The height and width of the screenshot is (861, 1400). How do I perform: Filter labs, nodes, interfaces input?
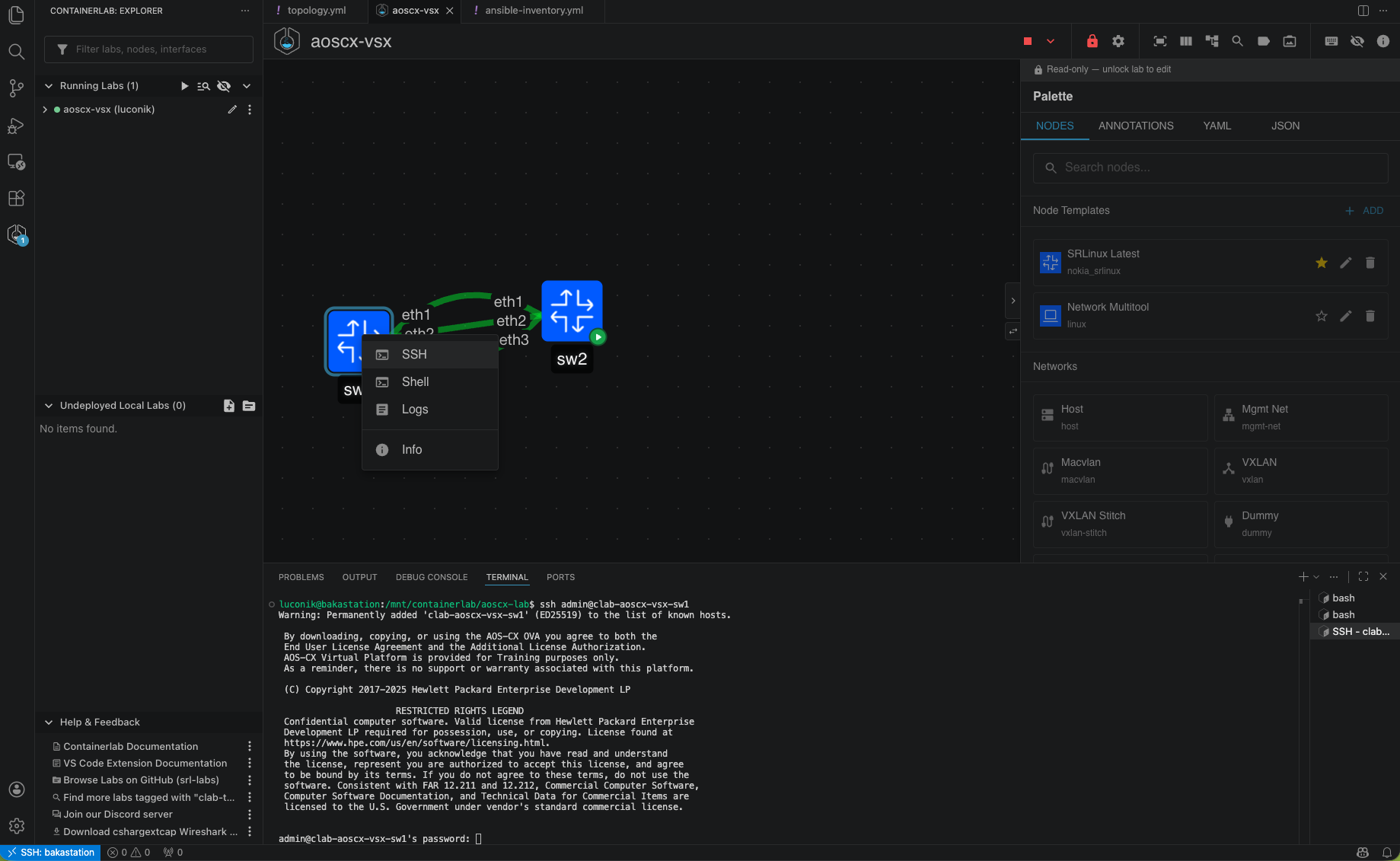(x=148, y=49)
